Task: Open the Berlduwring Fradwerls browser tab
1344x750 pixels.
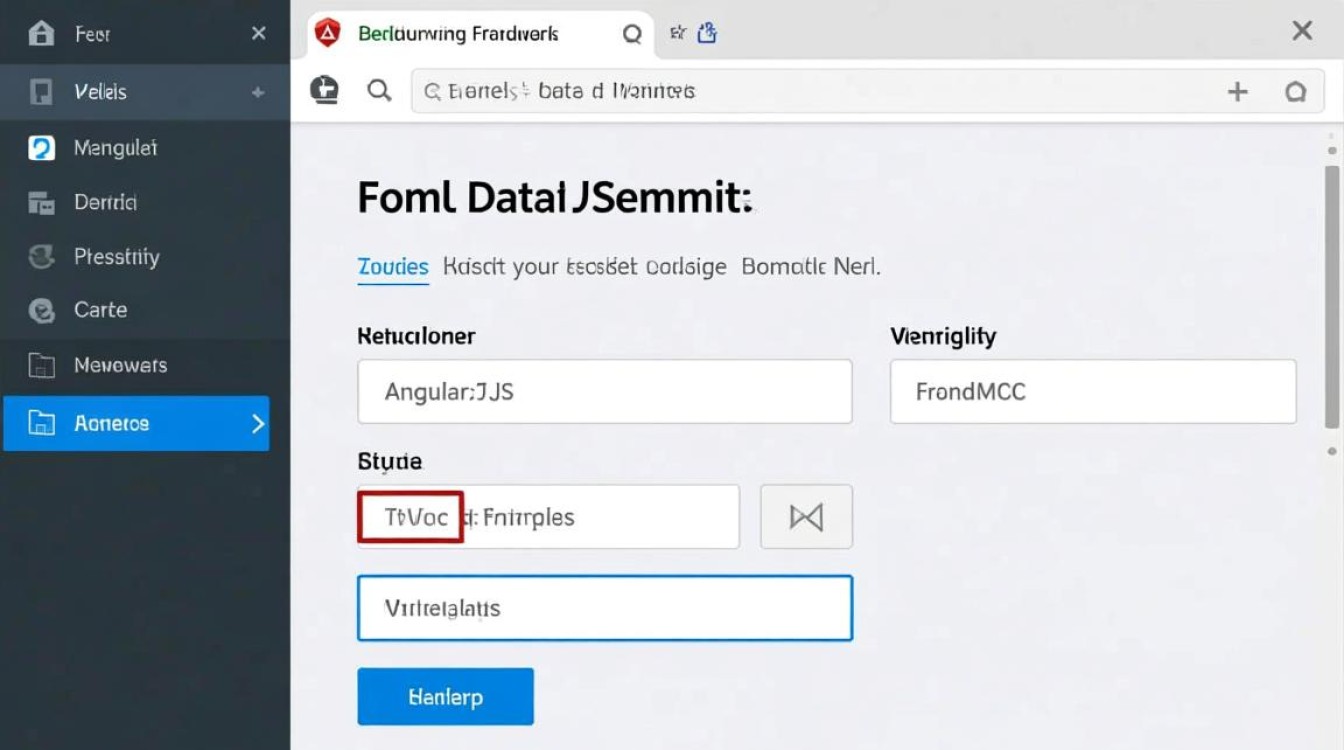Action: tap(458, 34)
